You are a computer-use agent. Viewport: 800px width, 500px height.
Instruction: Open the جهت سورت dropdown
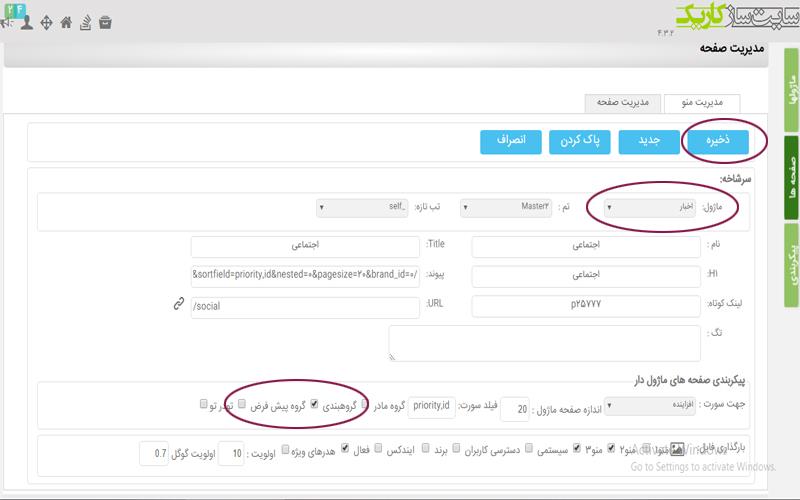649,406
